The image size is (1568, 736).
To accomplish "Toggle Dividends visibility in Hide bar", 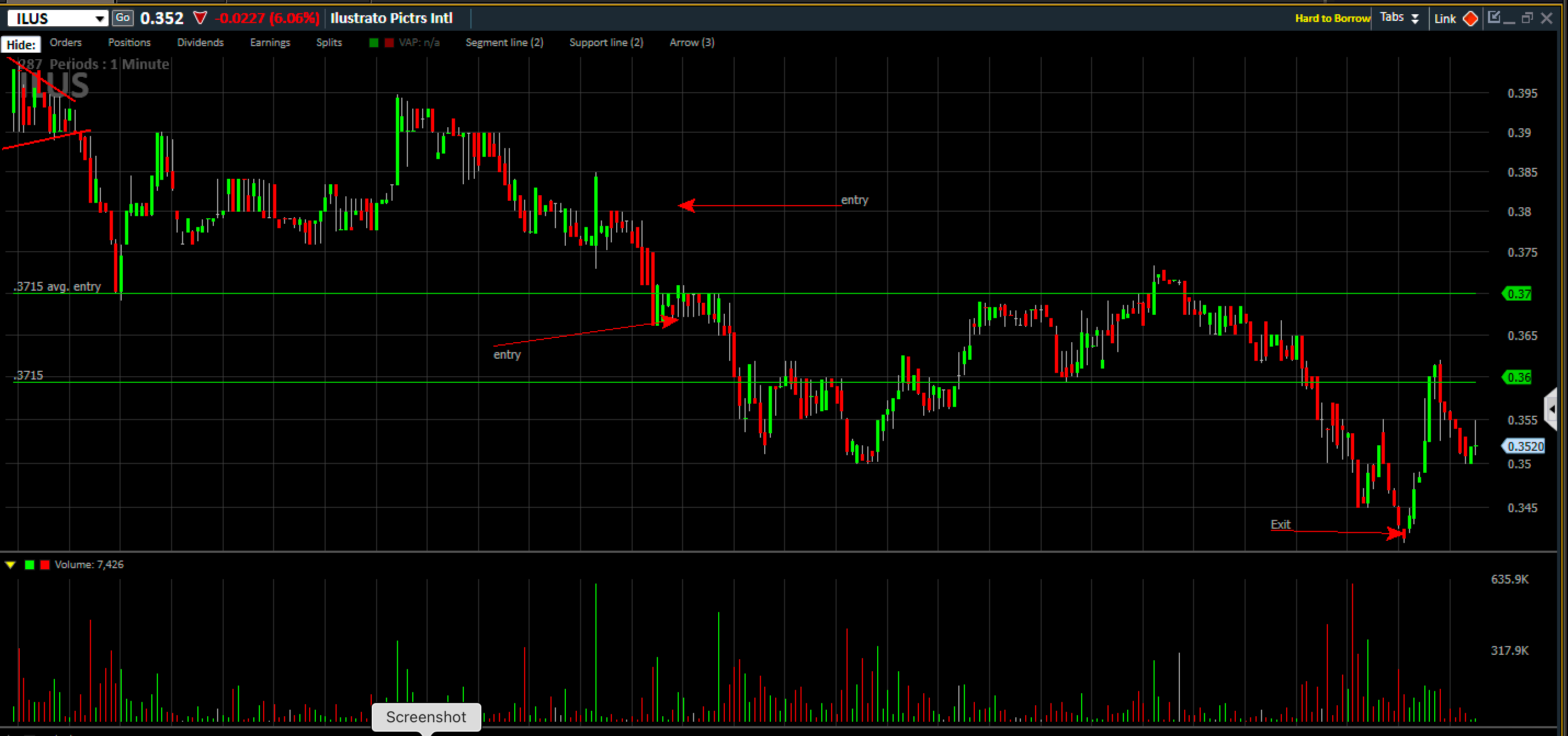I will coord(200,43).
